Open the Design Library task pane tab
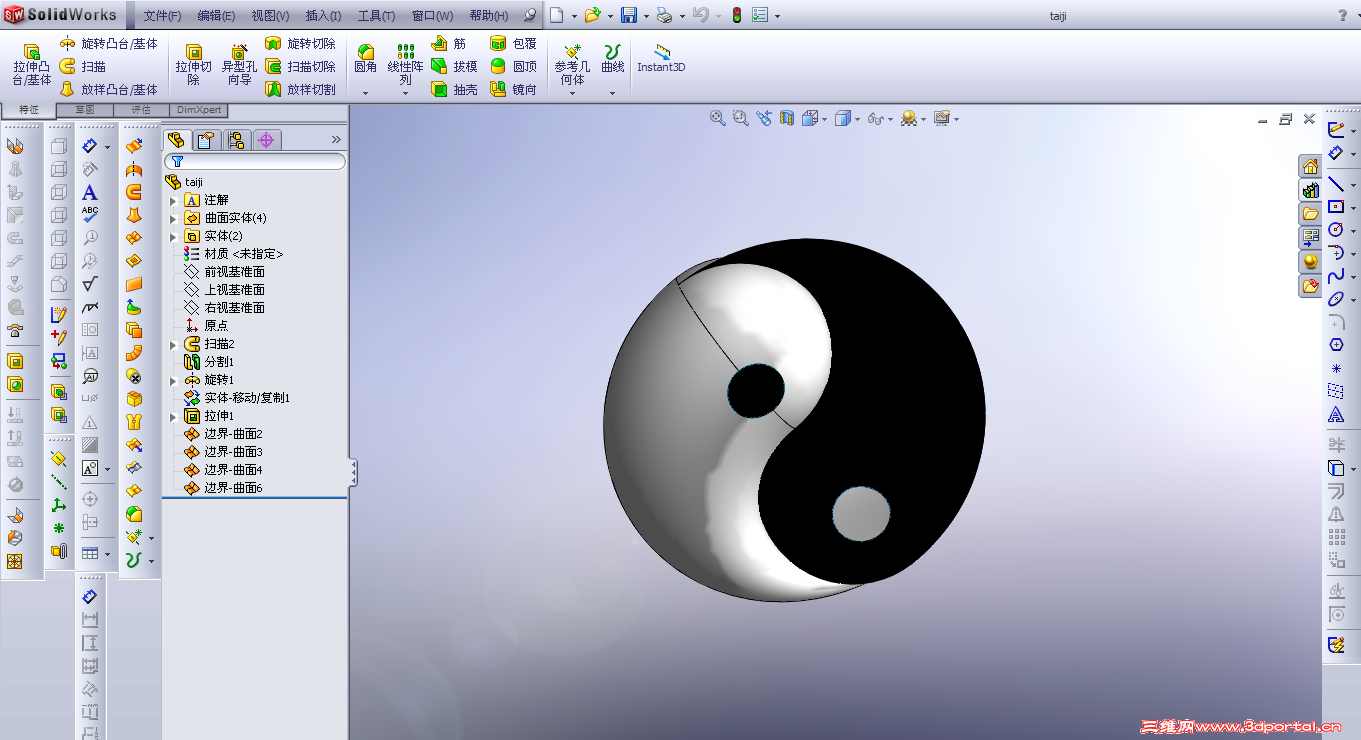 tap(1310, 190)
